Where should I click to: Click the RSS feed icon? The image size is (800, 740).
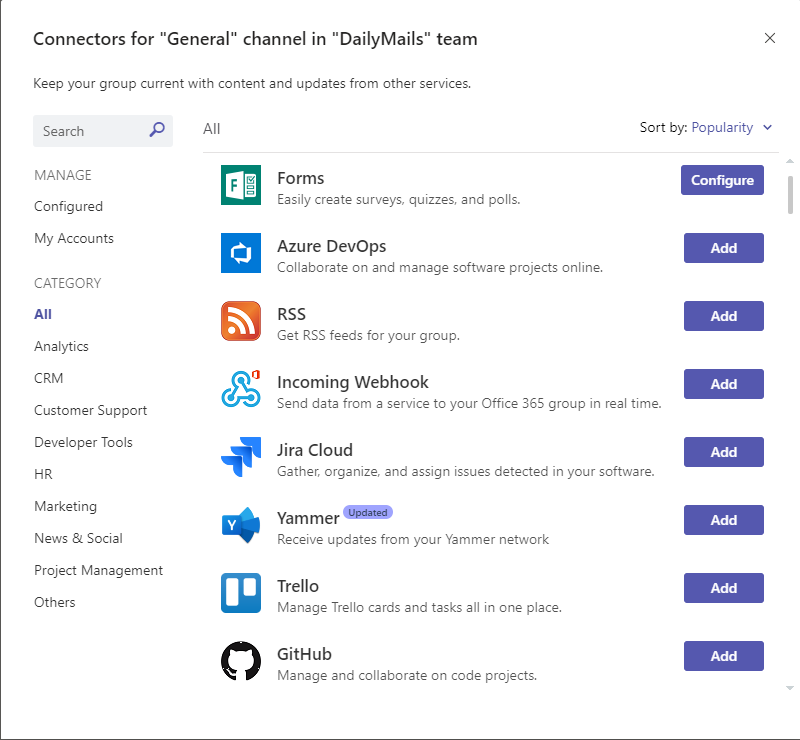pyautogui.click(x=240, y=321)
